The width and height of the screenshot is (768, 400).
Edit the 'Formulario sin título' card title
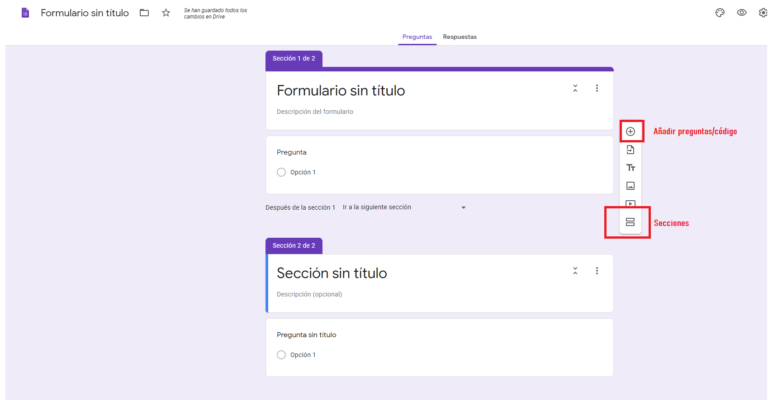tap(341, 91)
